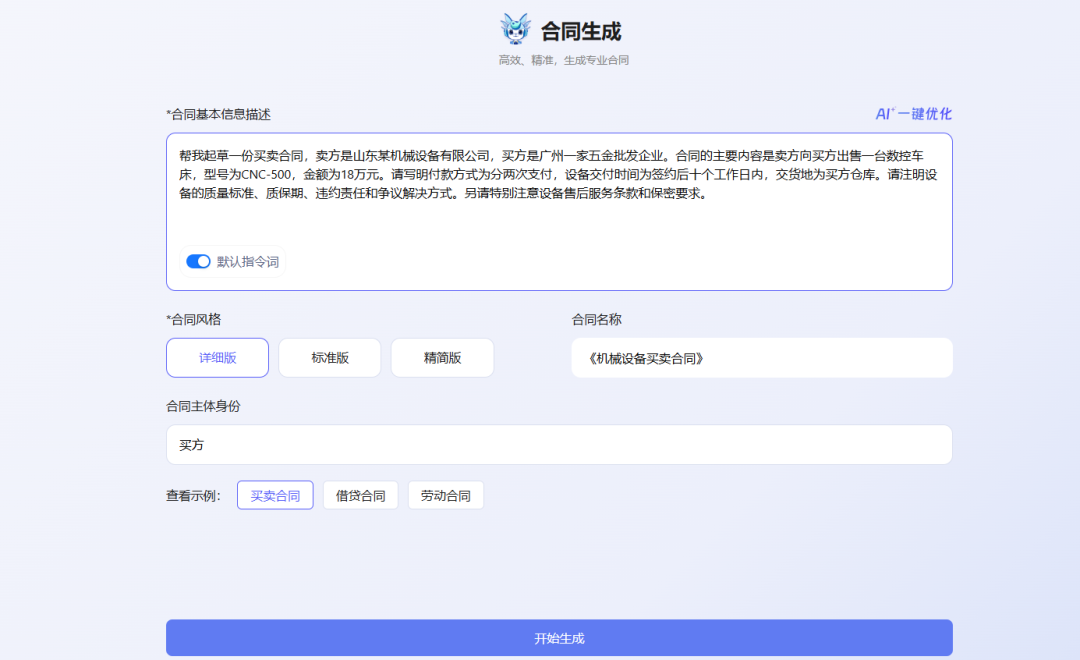Click the 查看示例: label
This screenshot has width=1080, height=660.
click(194, 496)
